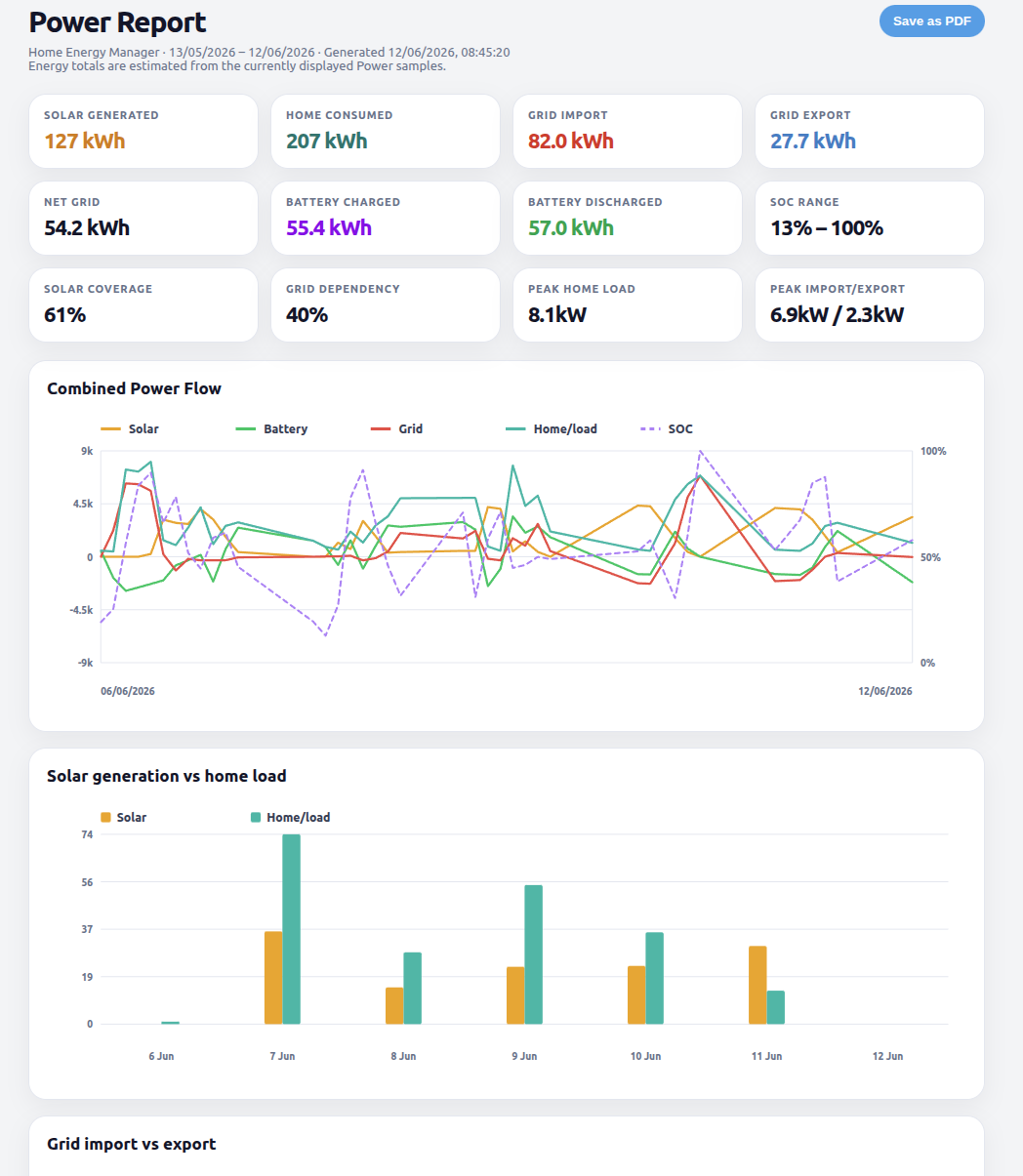The image size is (1023, 1176).
Task: Toggle Grid series in the chart legend
Action: pos(397,428)
